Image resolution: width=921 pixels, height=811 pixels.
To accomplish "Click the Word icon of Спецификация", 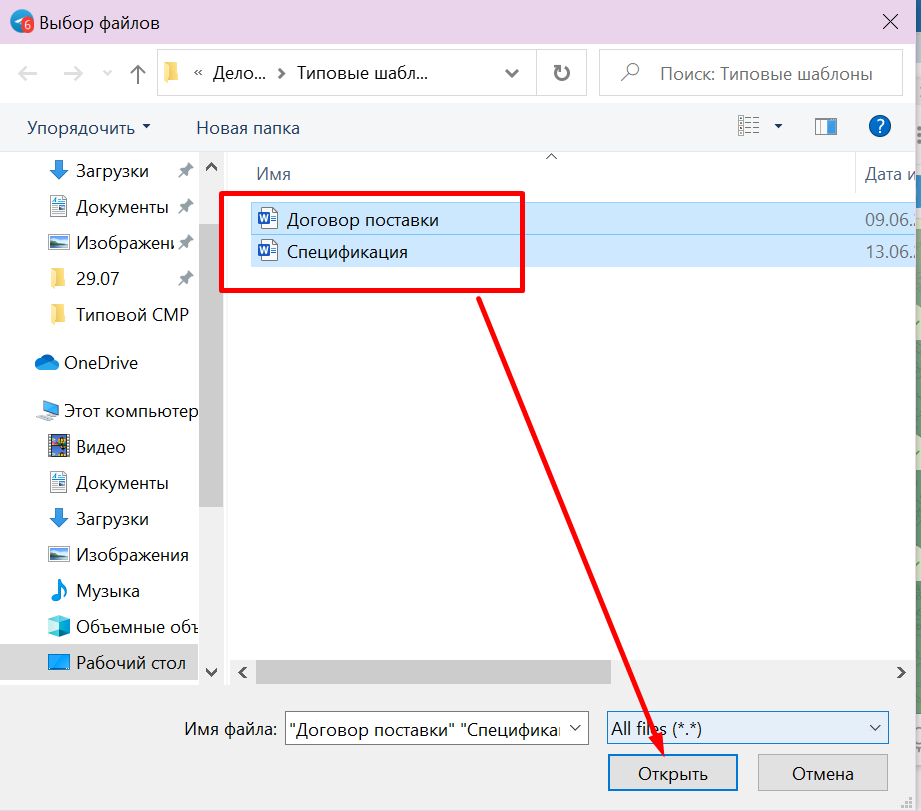I will (268, 251).
